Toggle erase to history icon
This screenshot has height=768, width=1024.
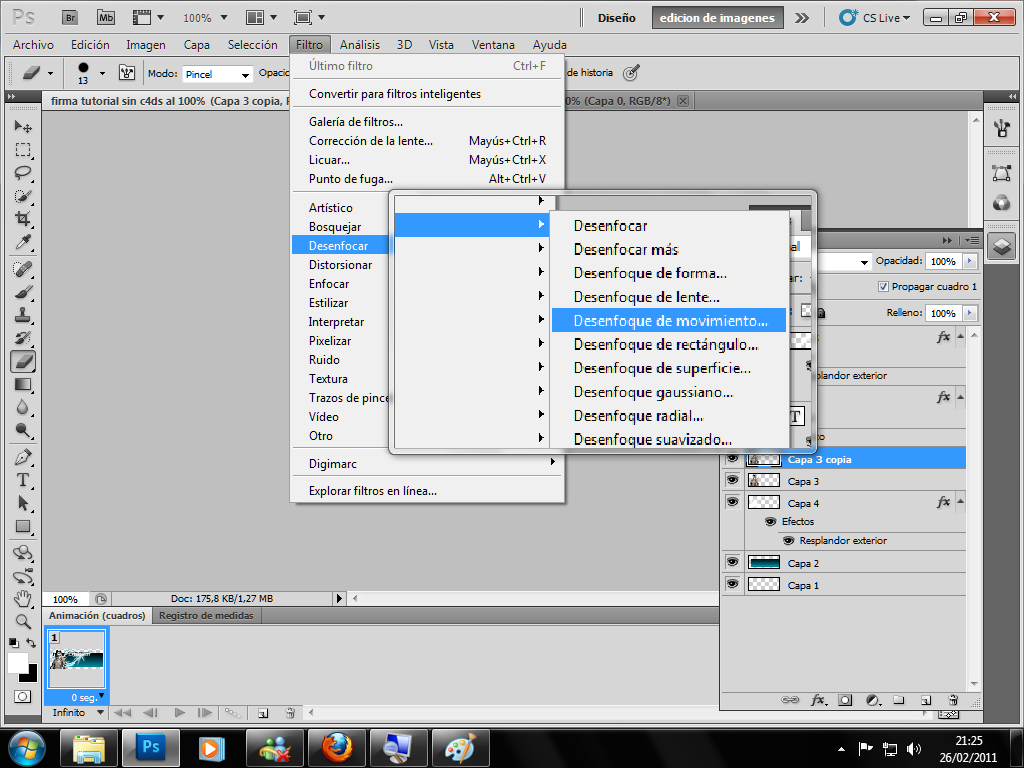[631, 72]
